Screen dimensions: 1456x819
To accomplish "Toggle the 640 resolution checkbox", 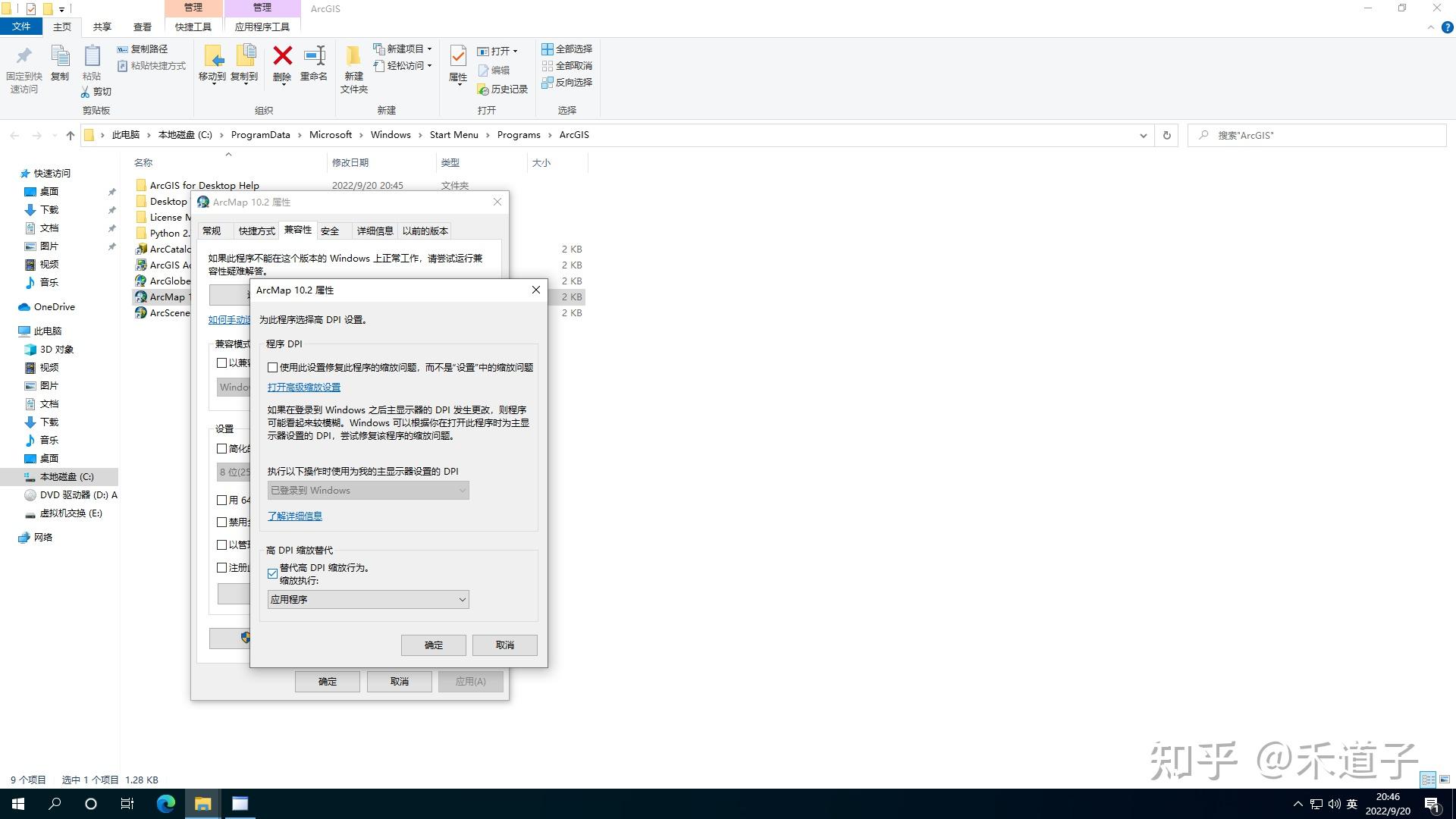I will coord(222,500).
